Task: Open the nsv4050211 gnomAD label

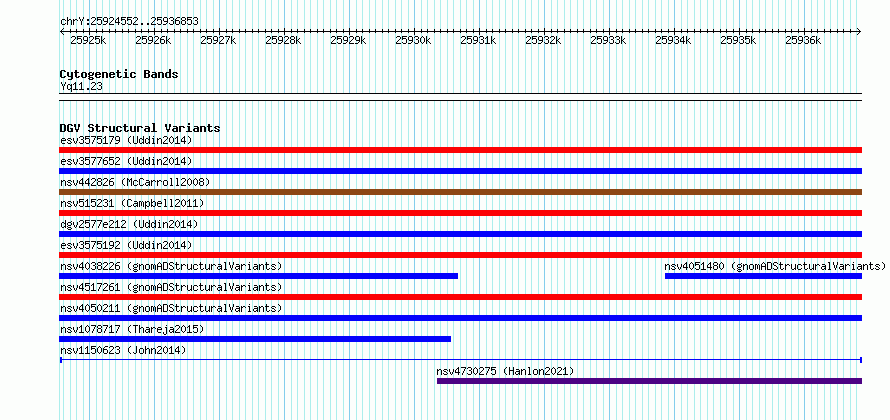Action: click(171, 308)
